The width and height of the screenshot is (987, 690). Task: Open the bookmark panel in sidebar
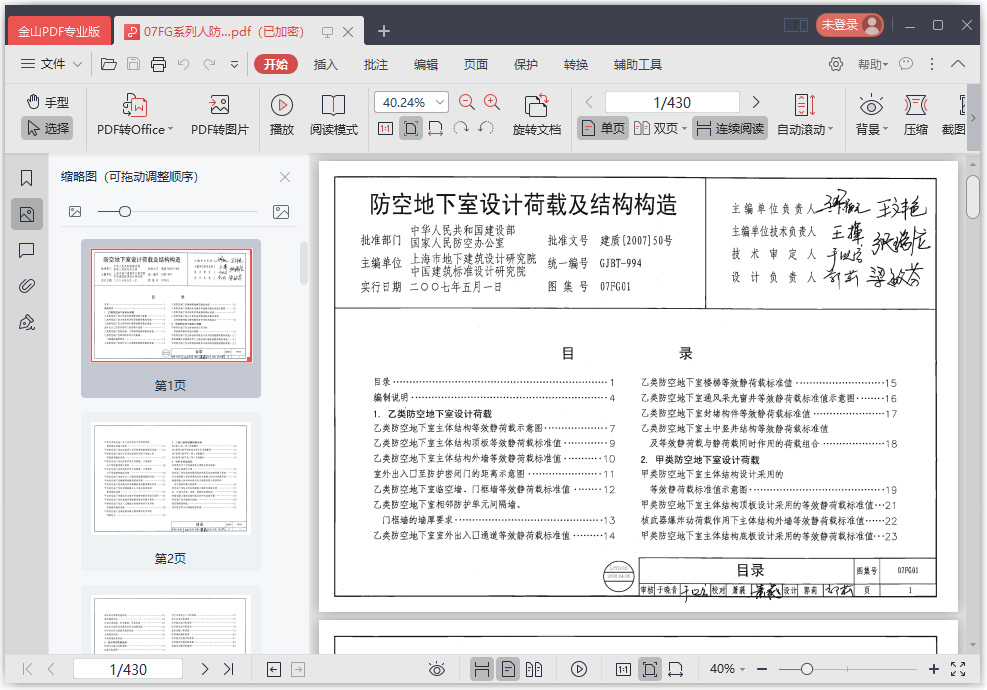[x=27, y=178]
